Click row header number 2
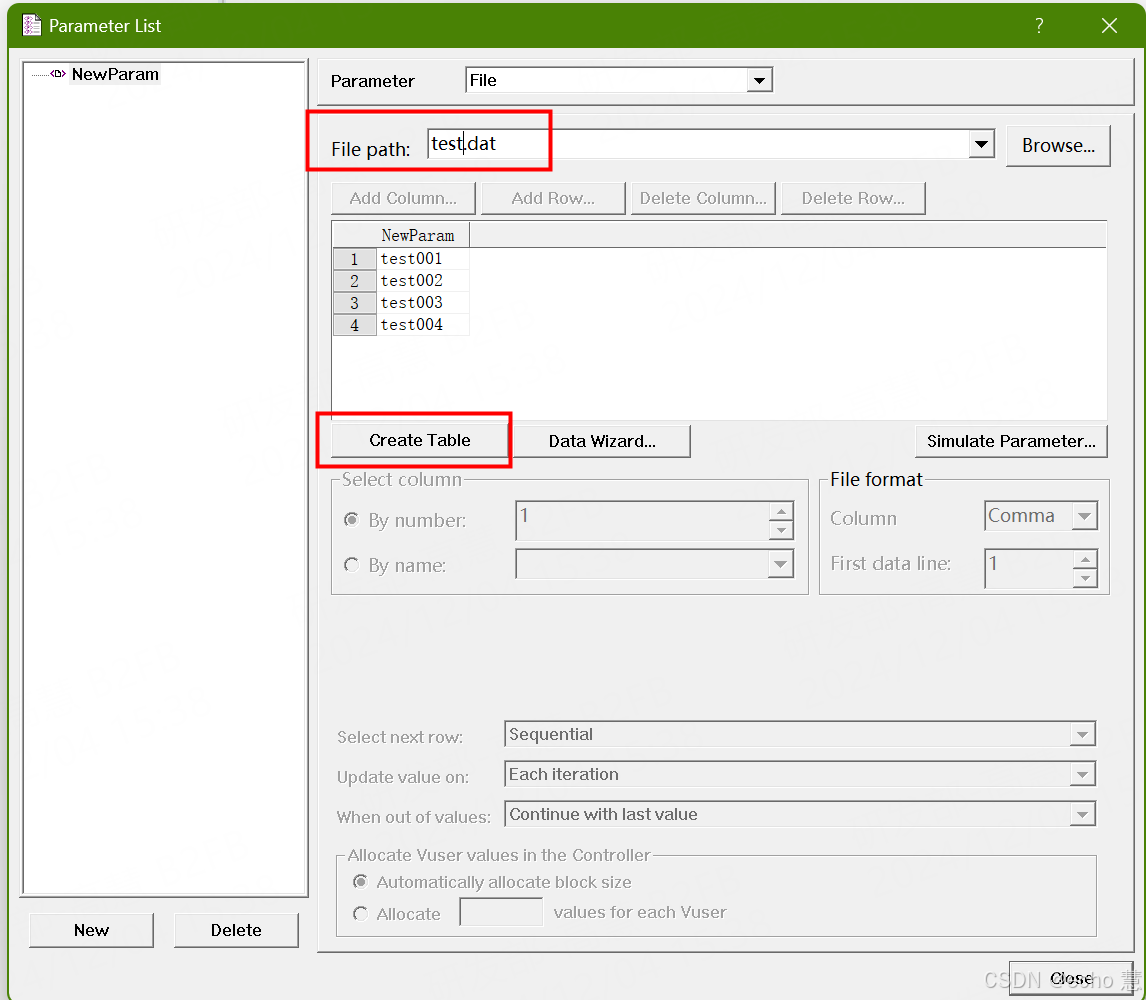1146x1000 pixels. 354,281
